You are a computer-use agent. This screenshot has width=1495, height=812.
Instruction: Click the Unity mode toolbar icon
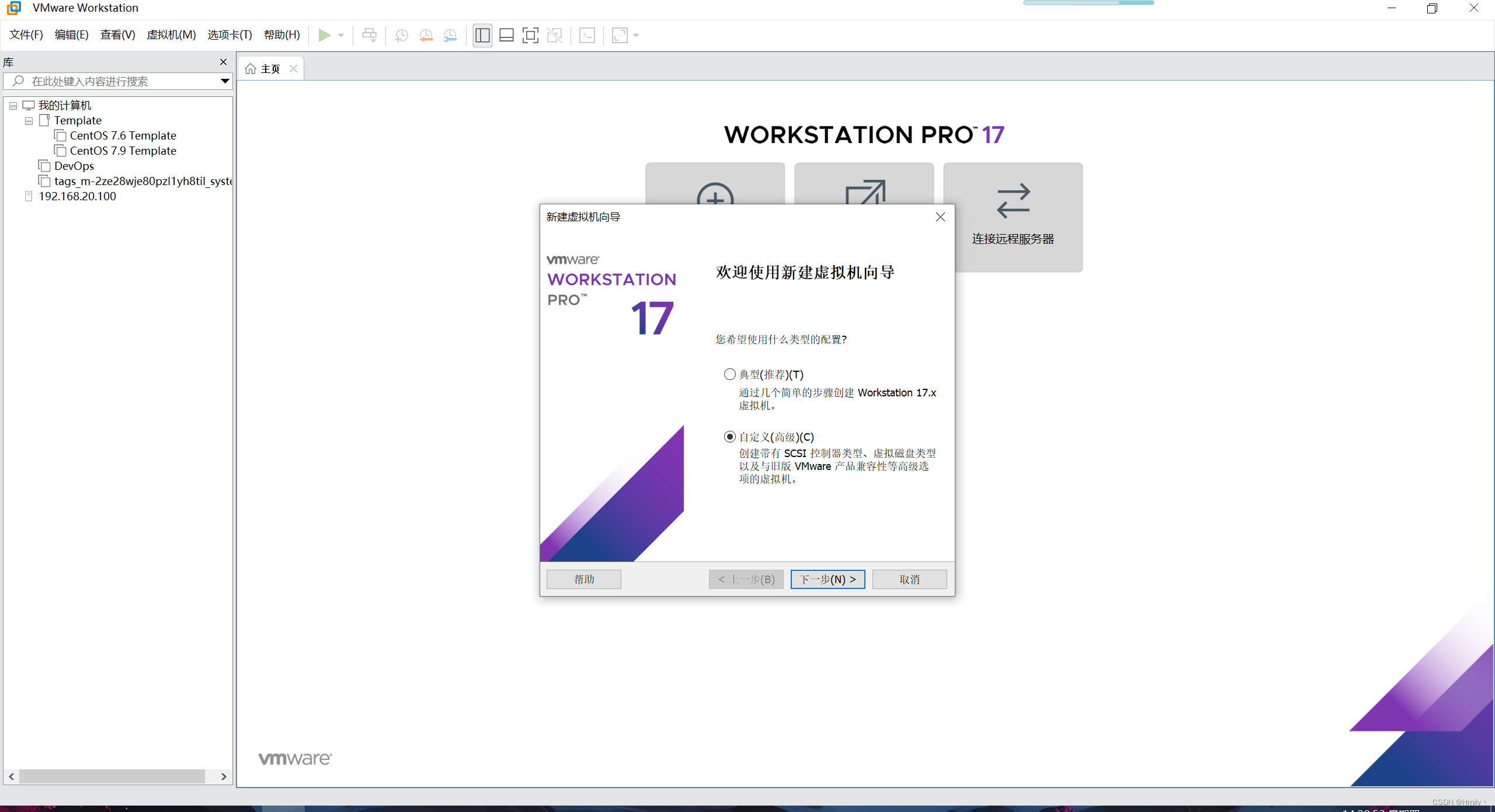pos(554,35)
